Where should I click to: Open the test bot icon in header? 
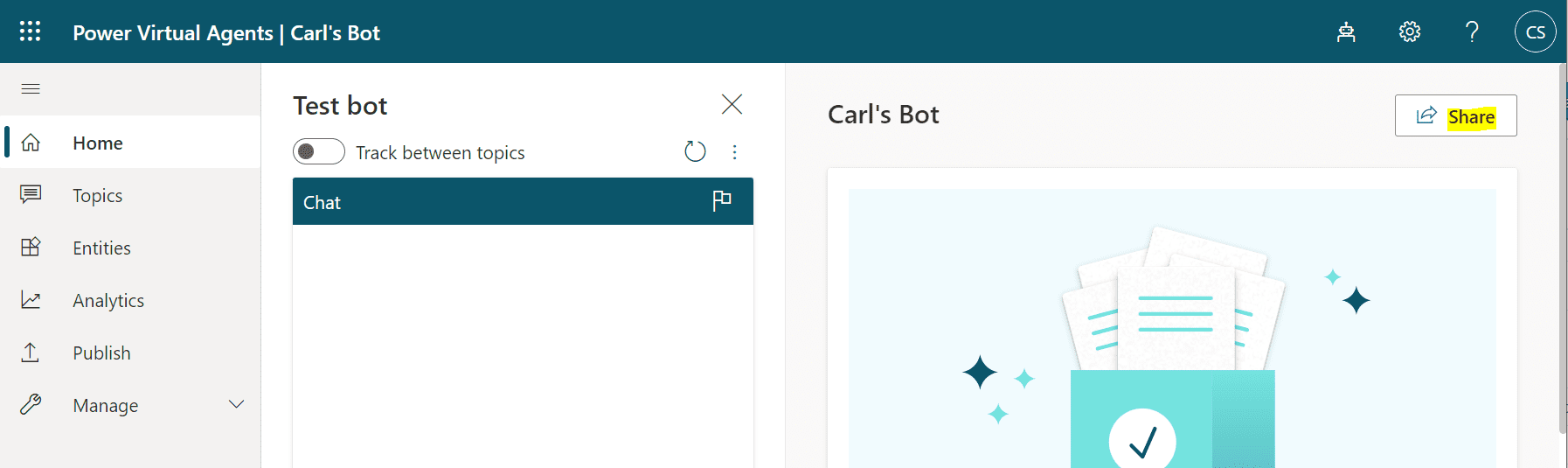(x=1346, y=32)
